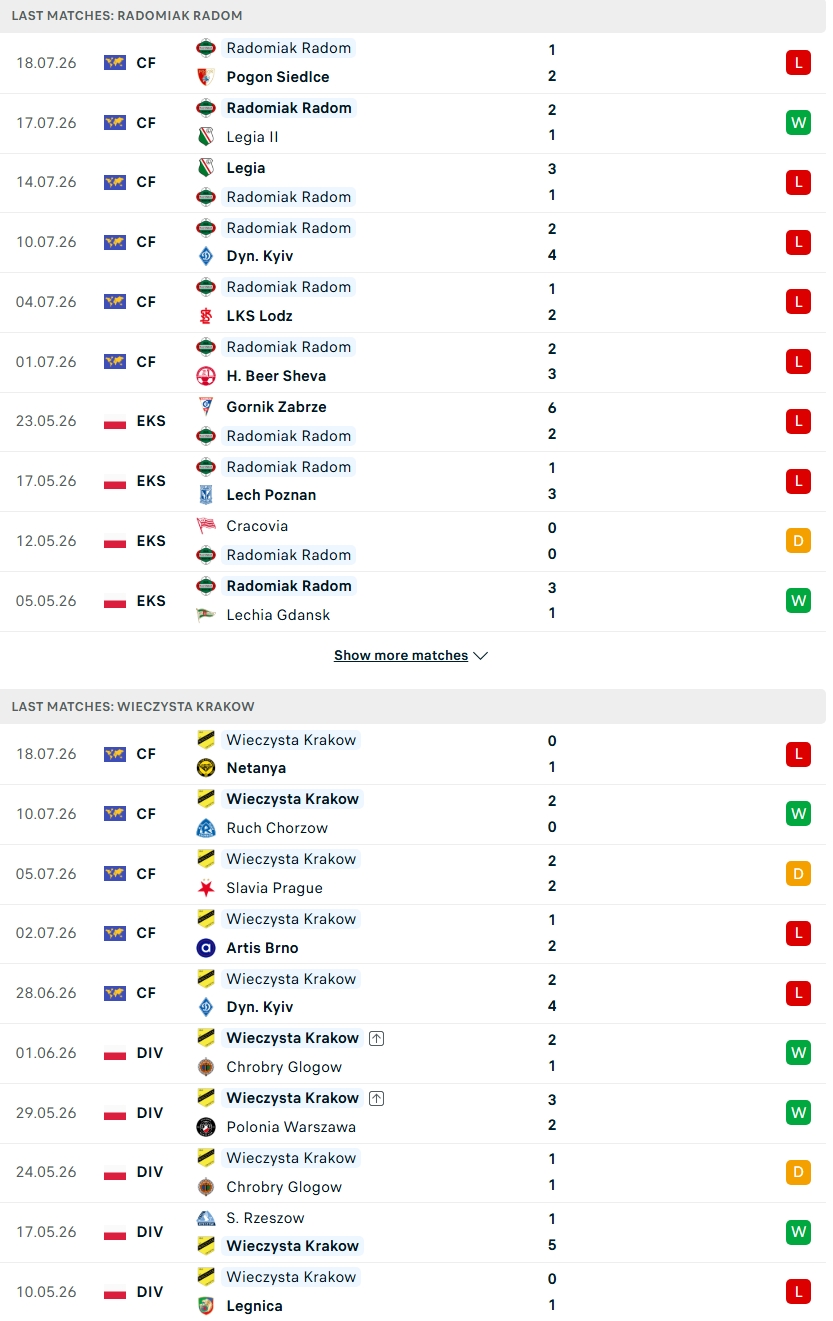This screenshot has height=1321, width=833.
Task: Open the S. Rzeszow vs Wieczysta Krakow match
Action: (413, 1232)
